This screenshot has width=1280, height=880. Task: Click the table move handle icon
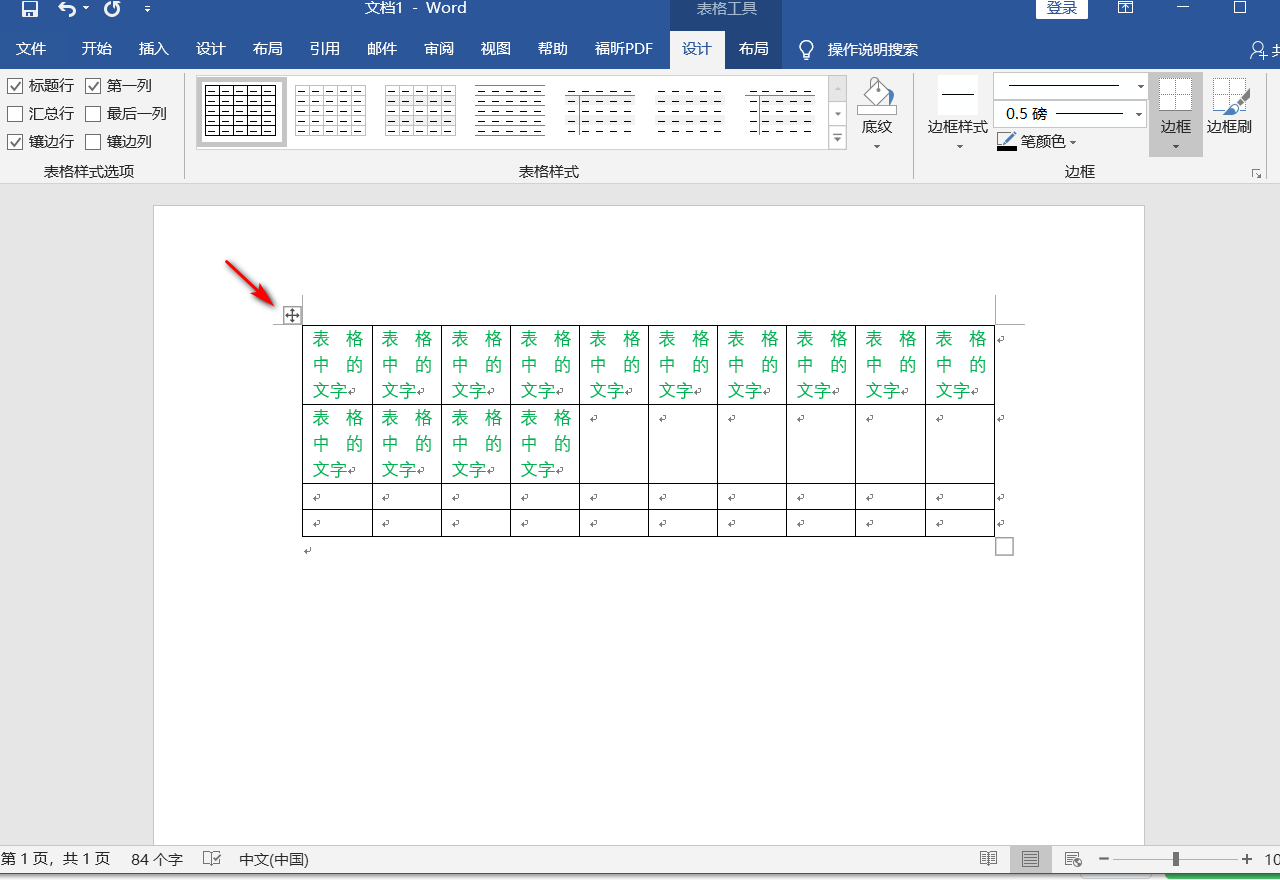[x=292, y=316]
